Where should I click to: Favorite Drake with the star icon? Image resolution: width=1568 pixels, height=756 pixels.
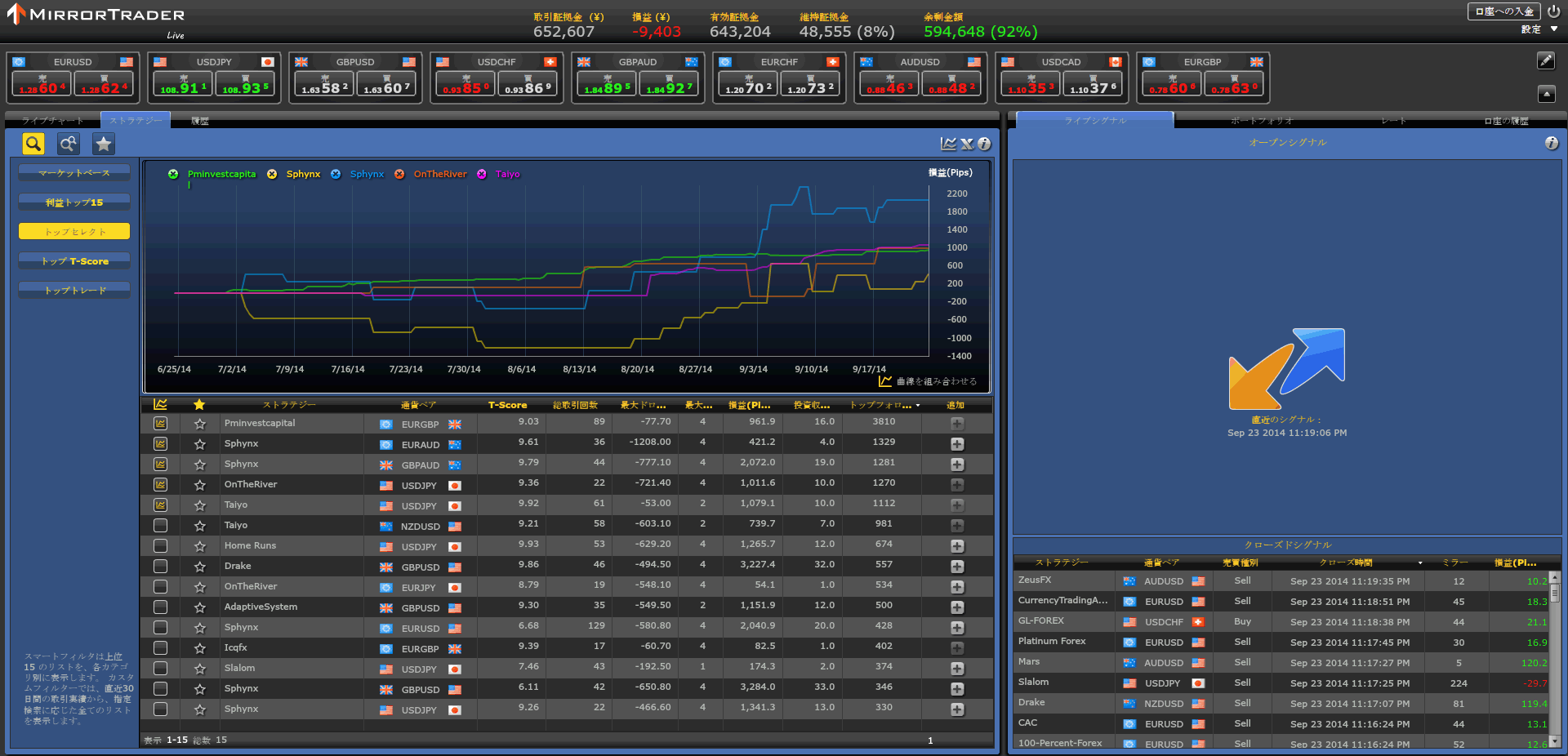tap(199, 567)
